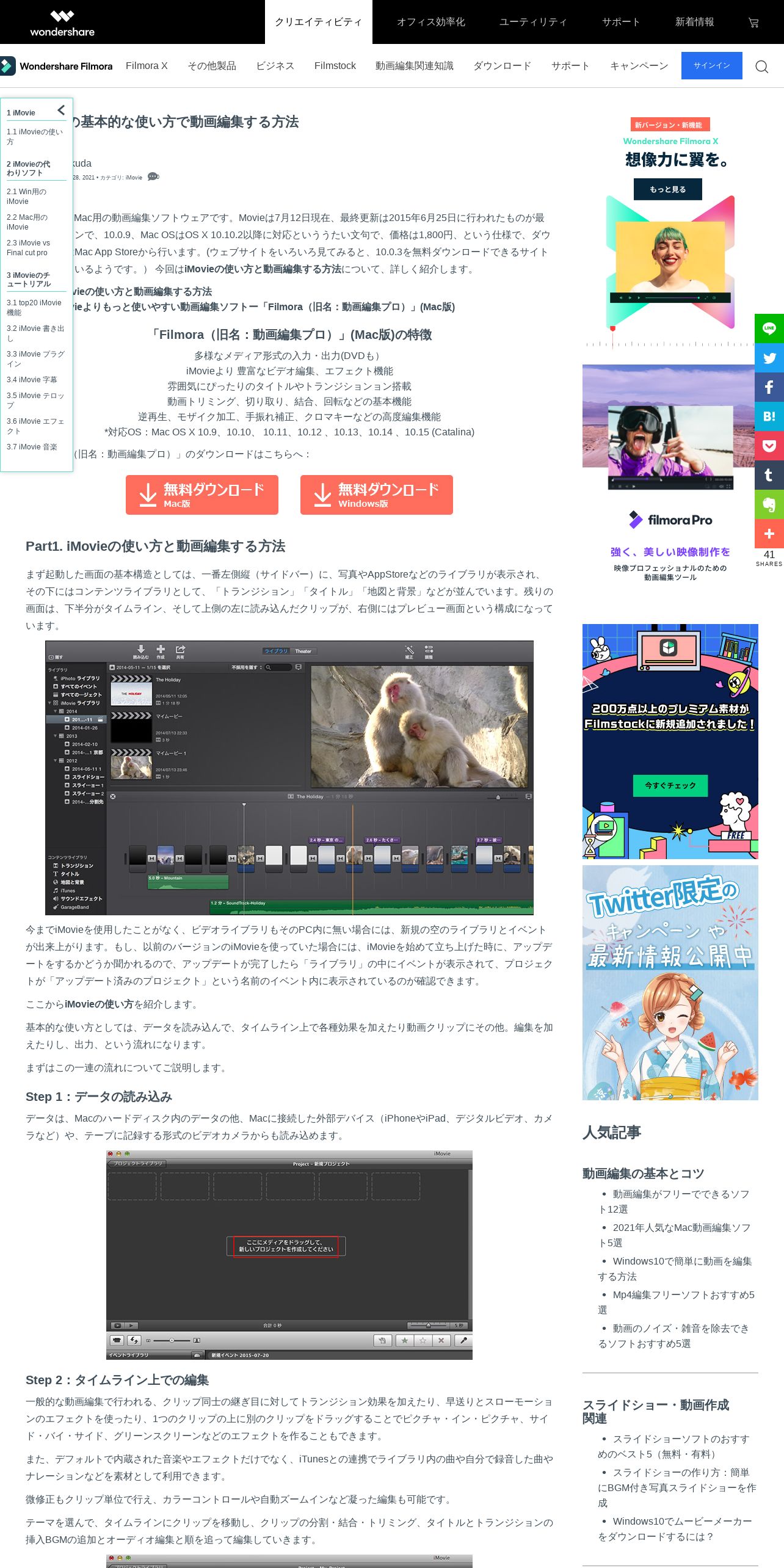784x1568 pixels.
Task: Read Windows10でムービーメーカーをダウンロード article
Action: [x=675, y=1529]
